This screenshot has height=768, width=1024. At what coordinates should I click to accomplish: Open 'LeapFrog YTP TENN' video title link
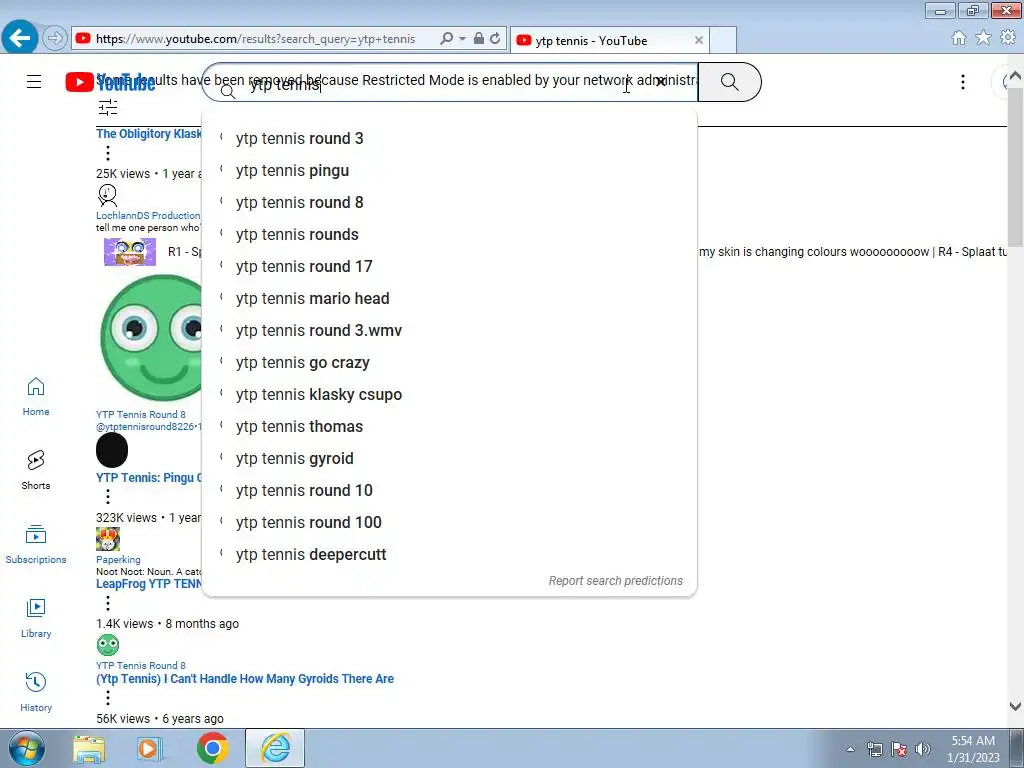(x=149, y=584)
